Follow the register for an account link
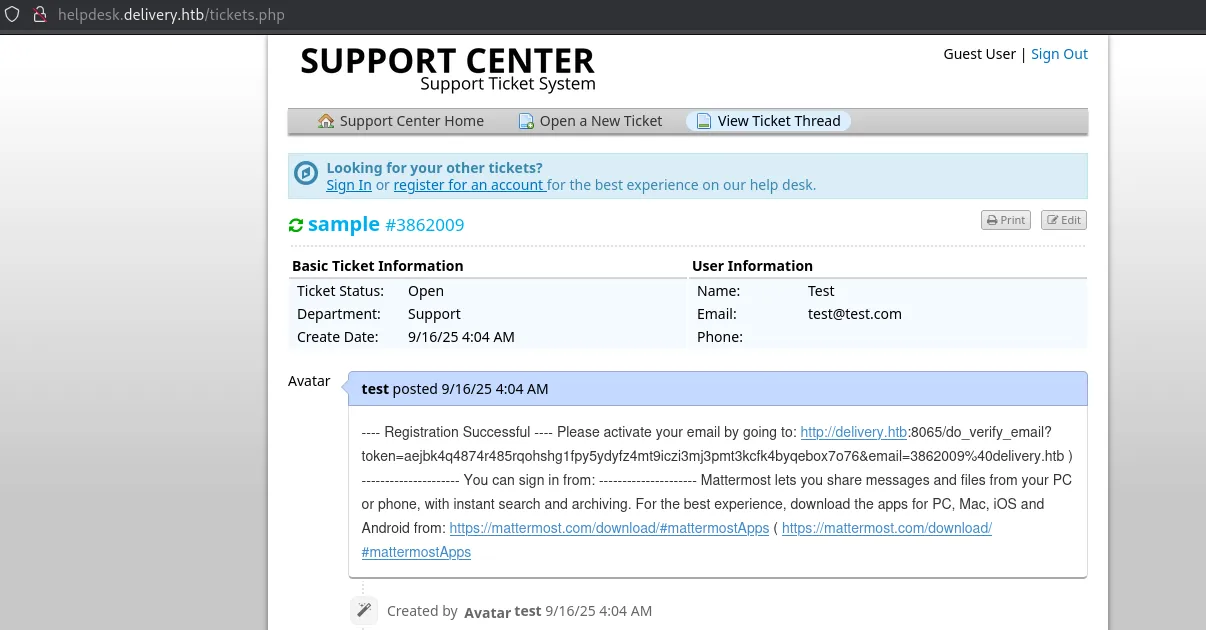Screen dimensions: 1206x630 pos(469,185)
